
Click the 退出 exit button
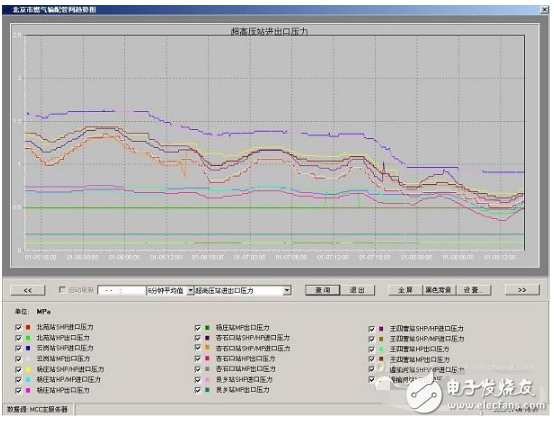(357, 290)
